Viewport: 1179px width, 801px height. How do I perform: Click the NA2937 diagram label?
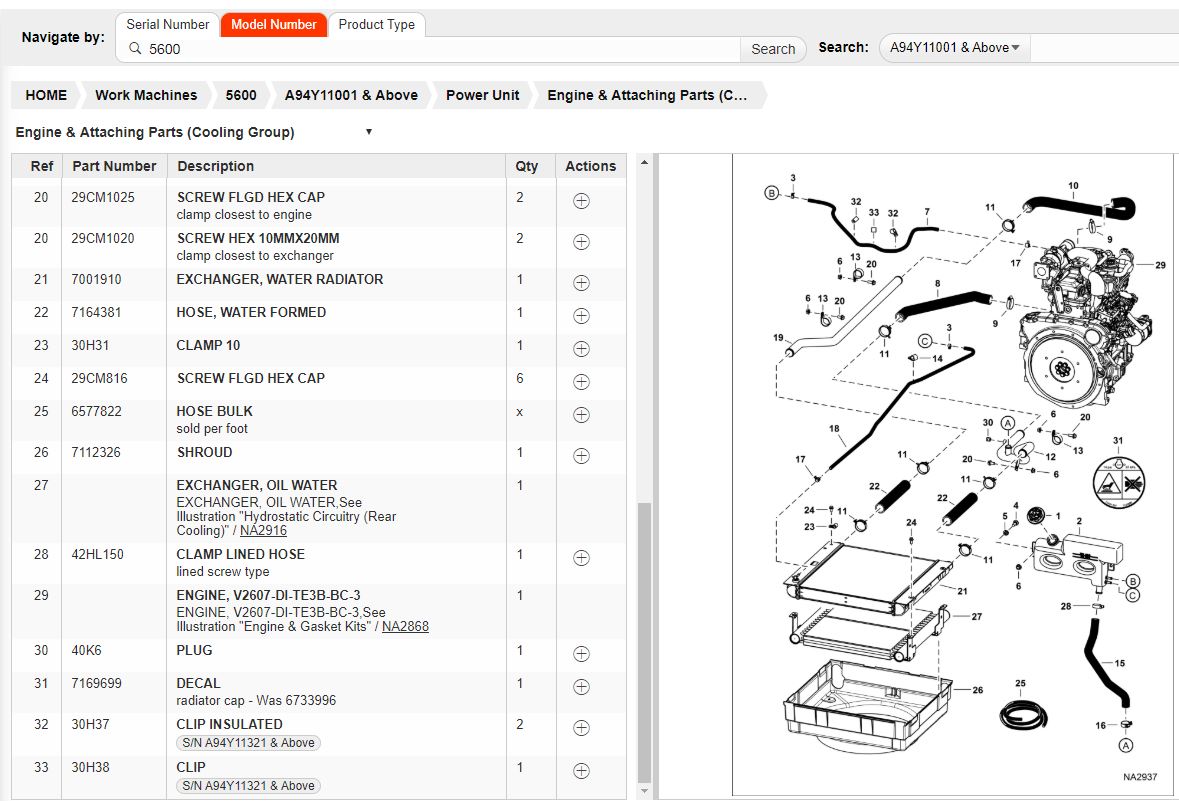coord(1140,777)
